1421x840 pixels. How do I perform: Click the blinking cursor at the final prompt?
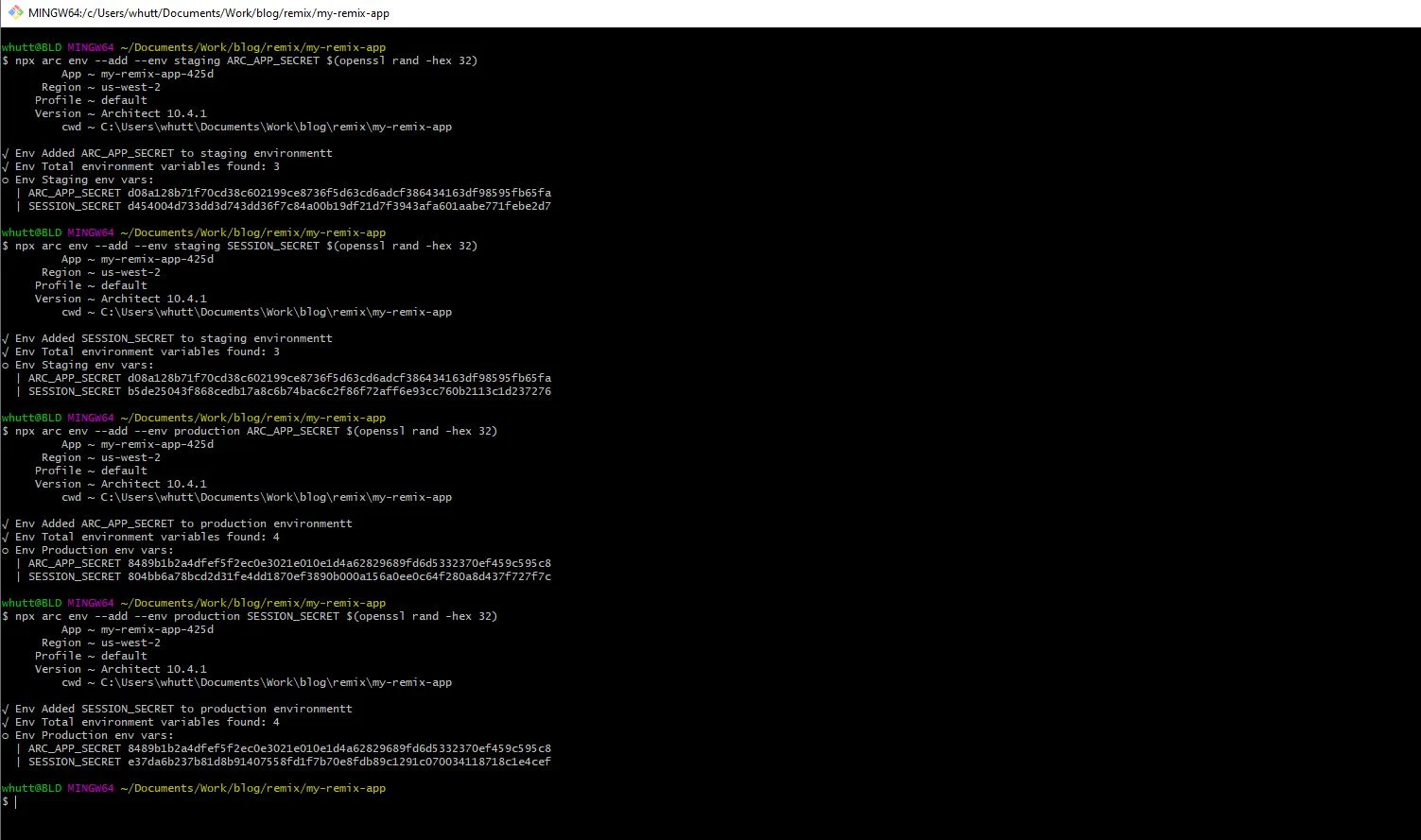coord(15,801)
